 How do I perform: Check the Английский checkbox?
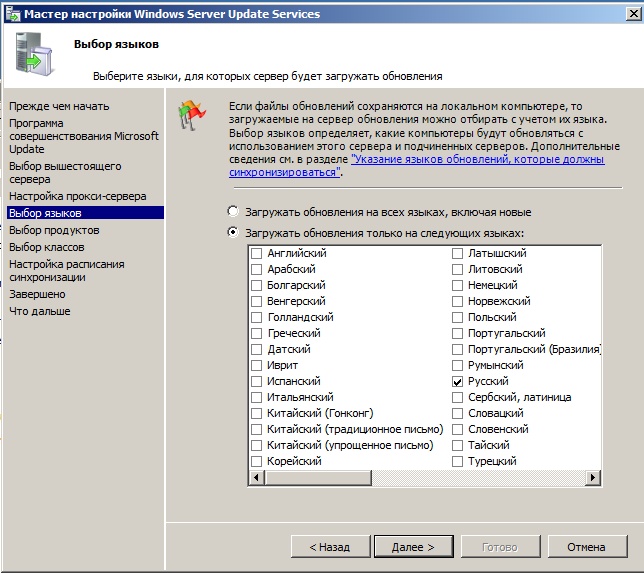coord(257,253)
